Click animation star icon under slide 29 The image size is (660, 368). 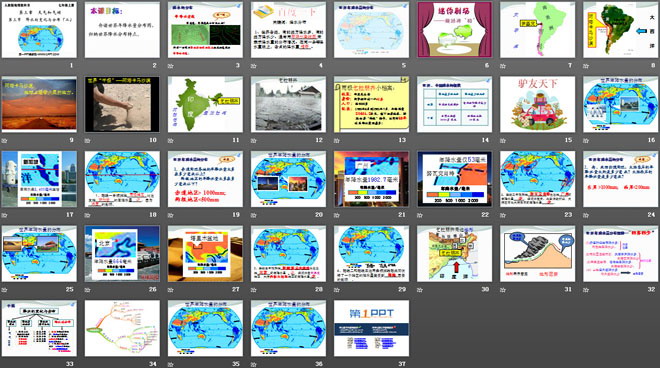click(337, 290)
